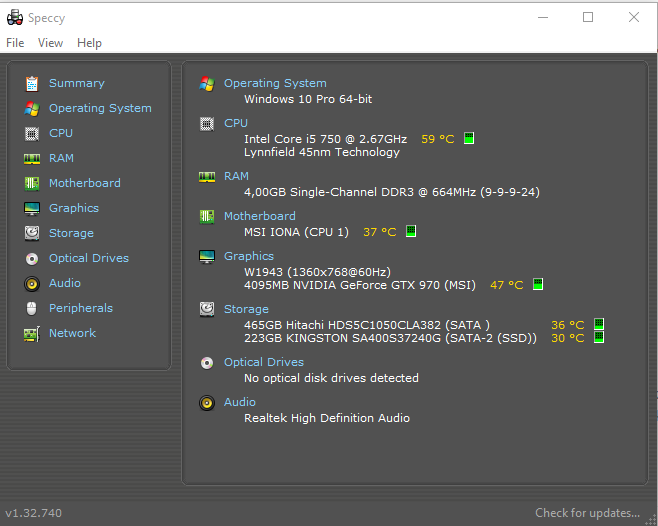Click the Audio speaker icon in summary pane

pos(207,403)
